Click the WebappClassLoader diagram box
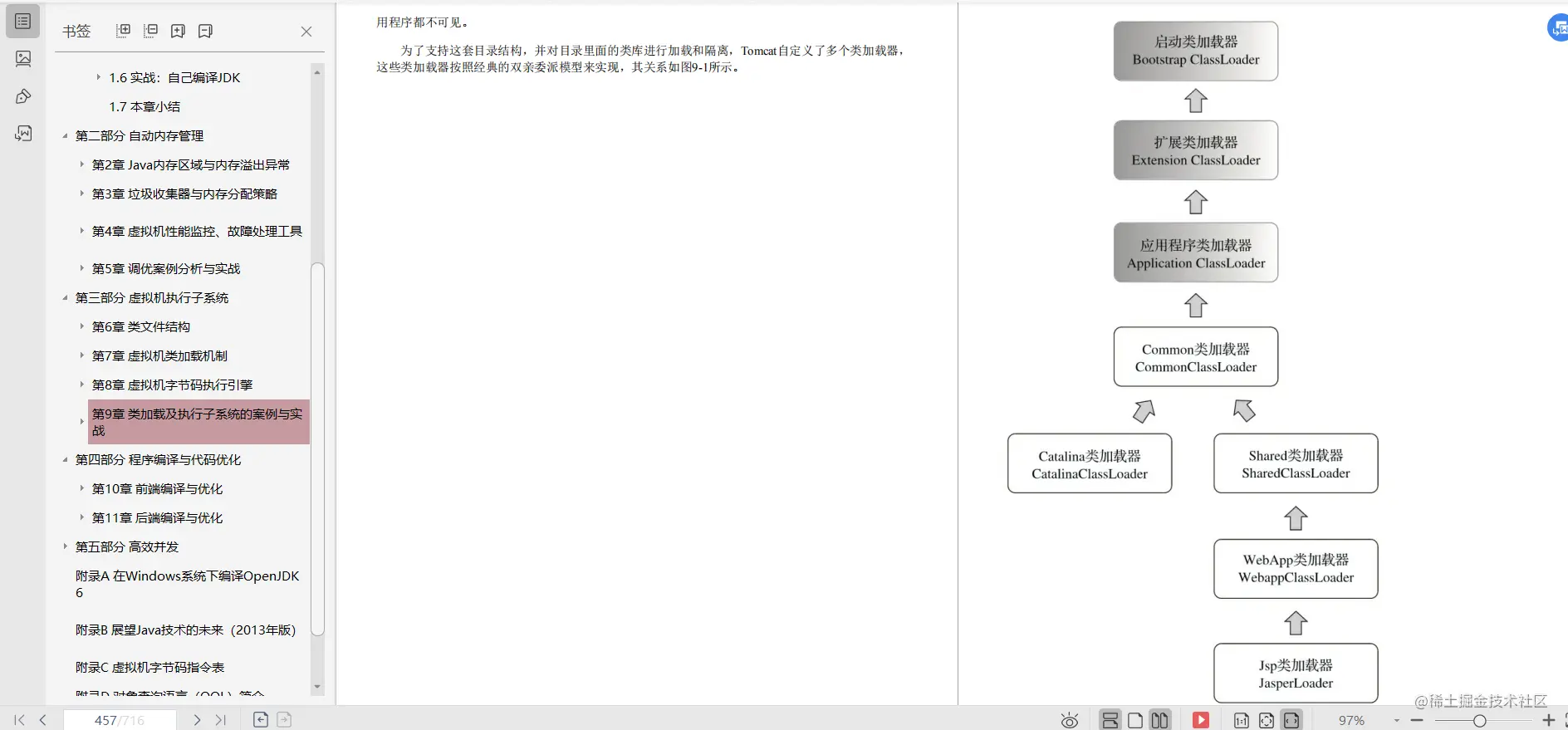 1296,569
